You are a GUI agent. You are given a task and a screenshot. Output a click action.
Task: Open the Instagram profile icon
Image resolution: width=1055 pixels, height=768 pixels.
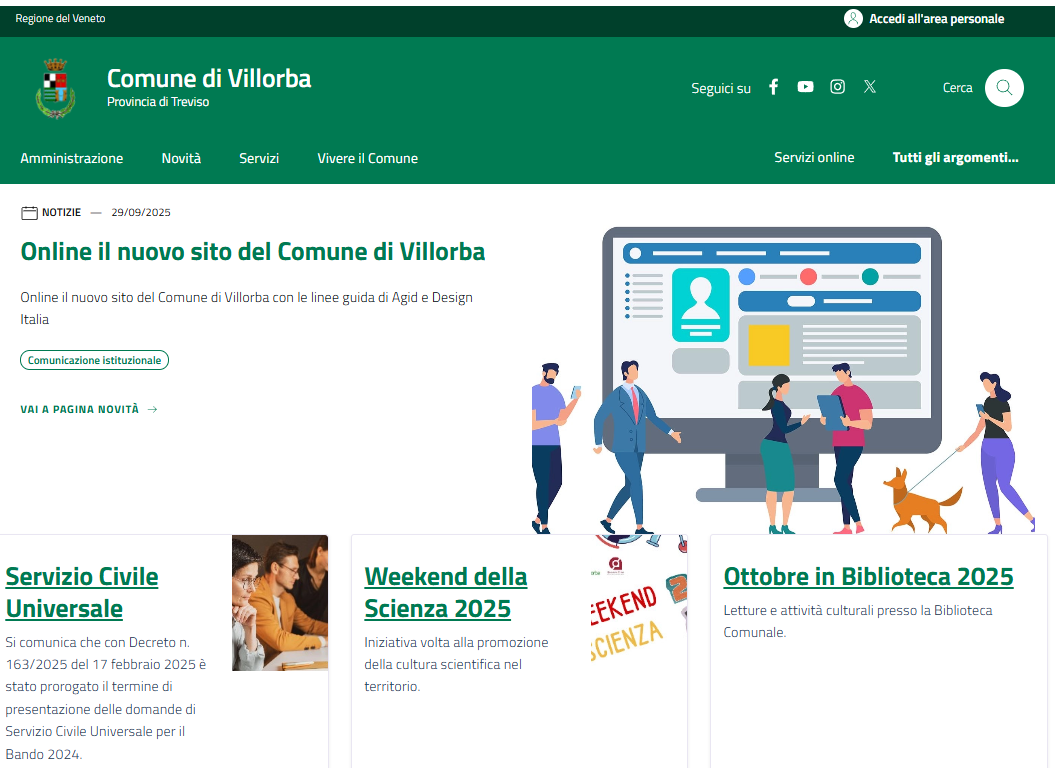[838, 87]
